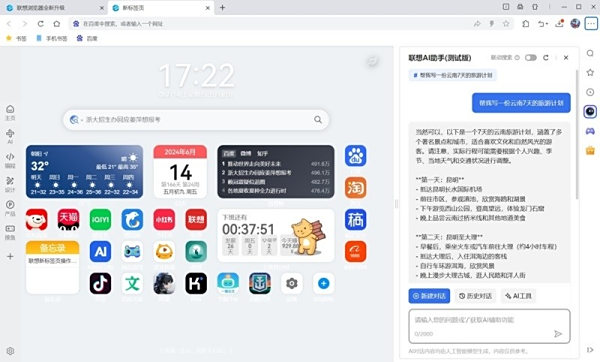Add a category with left sidebar plus
The image size is (600, 362).
pos(10,256)
